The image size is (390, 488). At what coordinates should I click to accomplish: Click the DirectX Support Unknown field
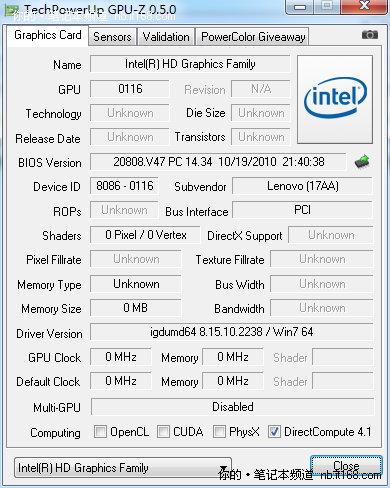click(x=331, y=235)
